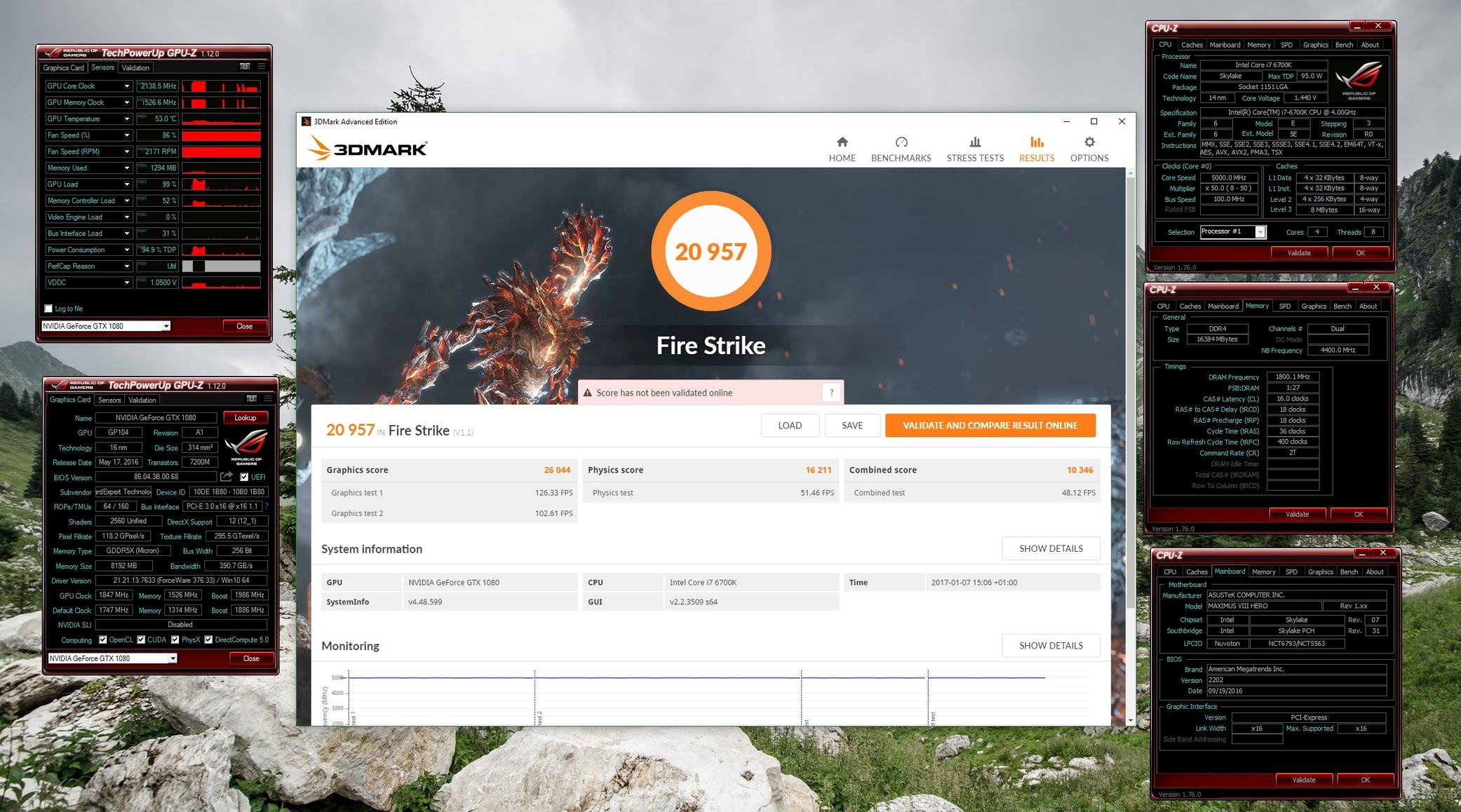The height and width of the screenshot is (812, 1461).
Task: Toggle the PhysX checkbox
Action: point(175,640)
